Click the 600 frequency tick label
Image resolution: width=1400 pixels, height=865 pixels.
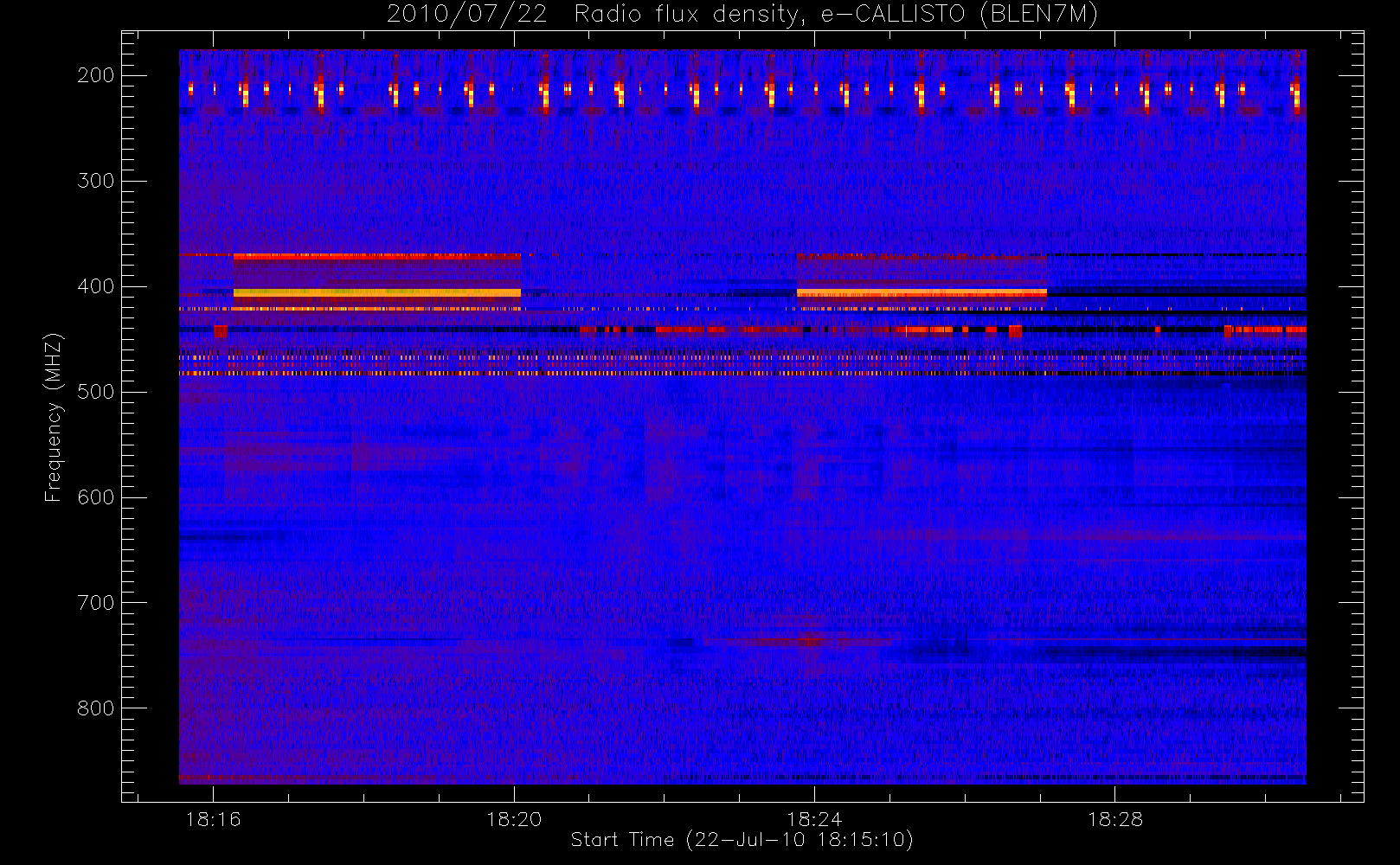point(96,497)
